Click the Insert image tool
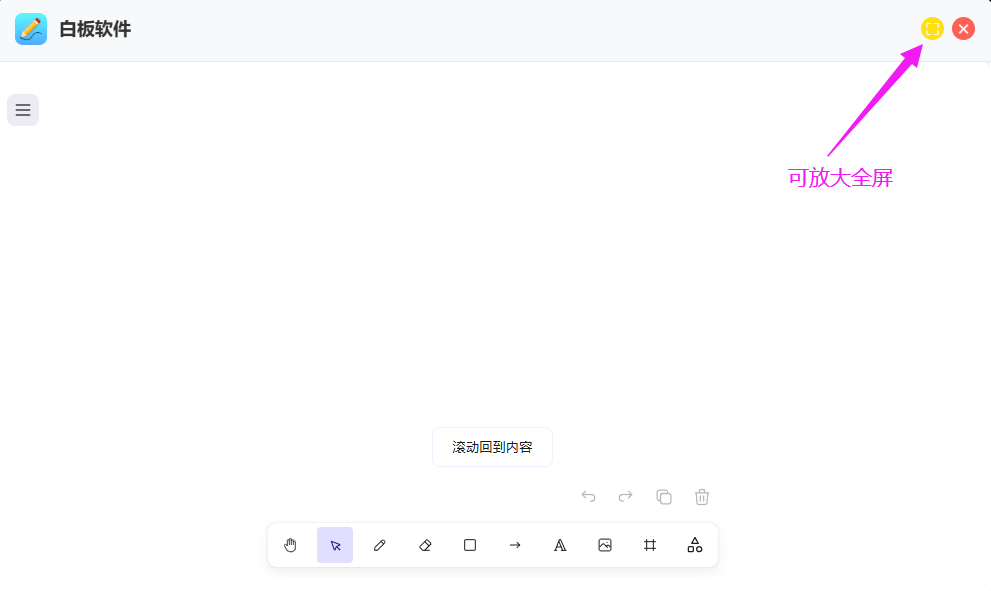 click(x=605, y=545)
